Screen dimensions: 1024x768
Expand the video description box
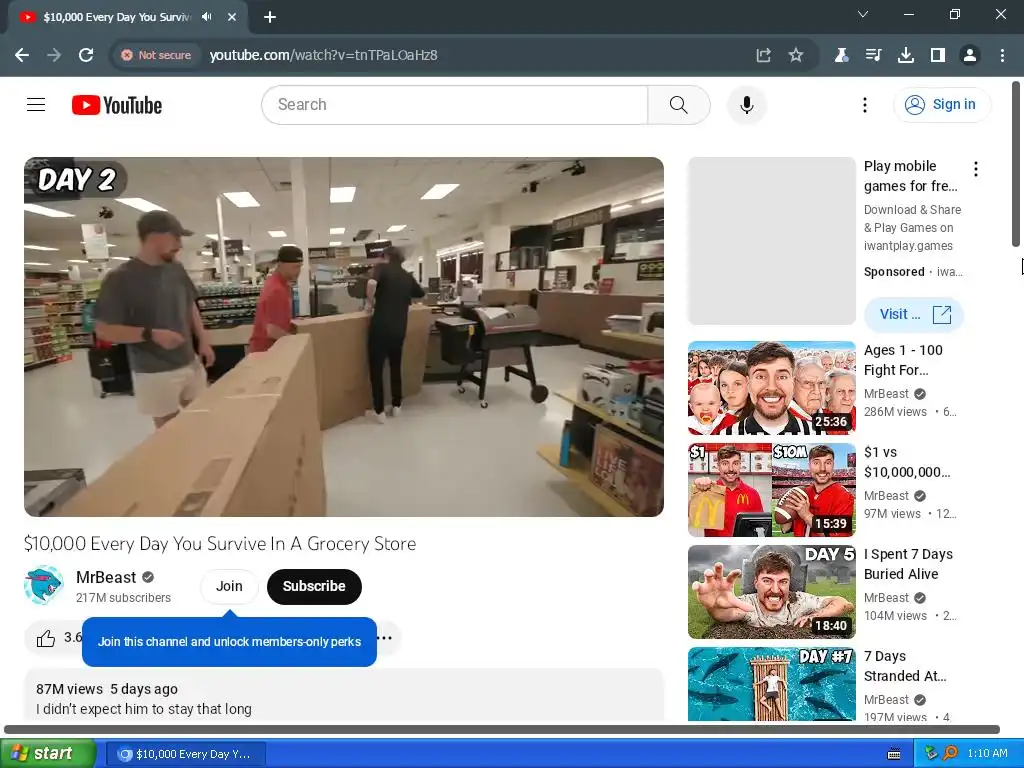[344, 695]
